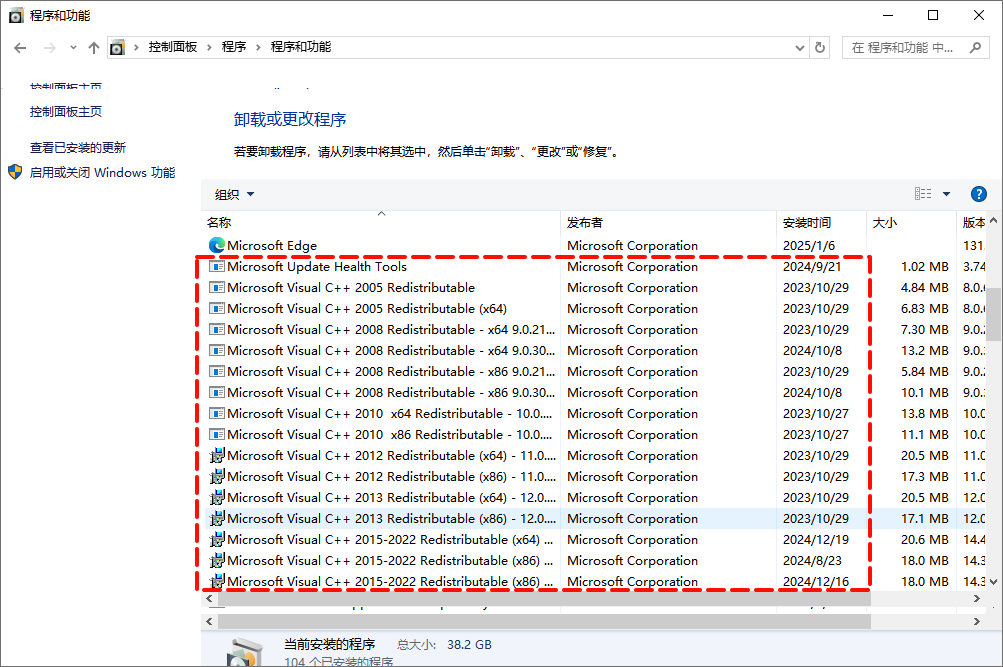
Task: Click the window title bar app icon
Action: (17, 15)
